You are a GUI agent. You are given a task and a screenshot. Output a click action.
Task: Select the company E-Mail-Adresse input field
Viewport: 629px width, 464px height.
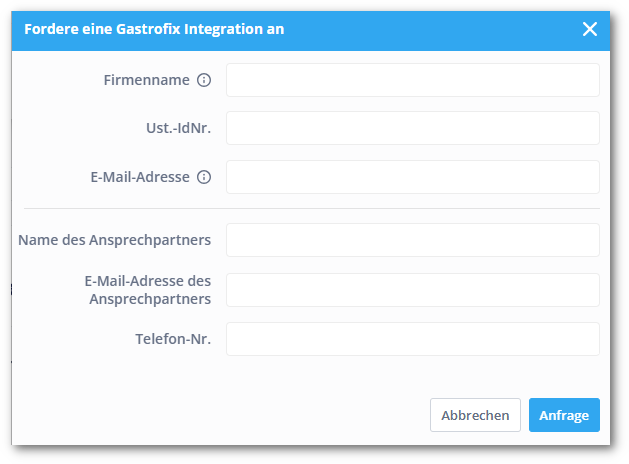click(412, 177)
